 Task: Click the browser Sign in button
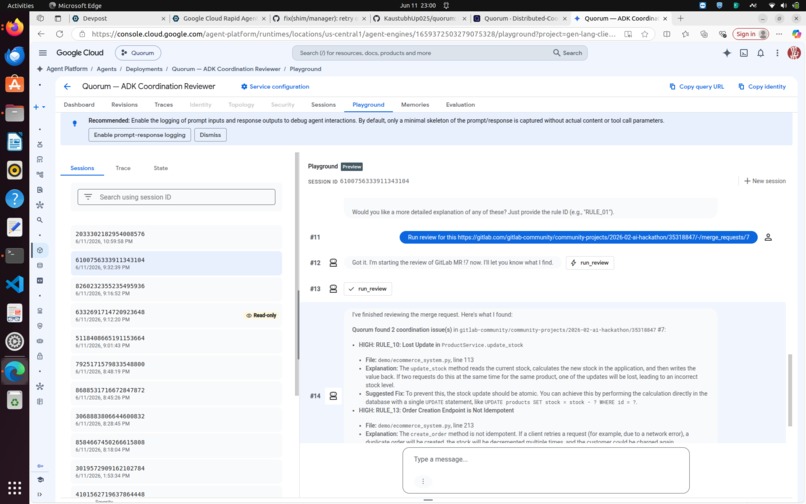pyautogui.click(x=750, y=34)
